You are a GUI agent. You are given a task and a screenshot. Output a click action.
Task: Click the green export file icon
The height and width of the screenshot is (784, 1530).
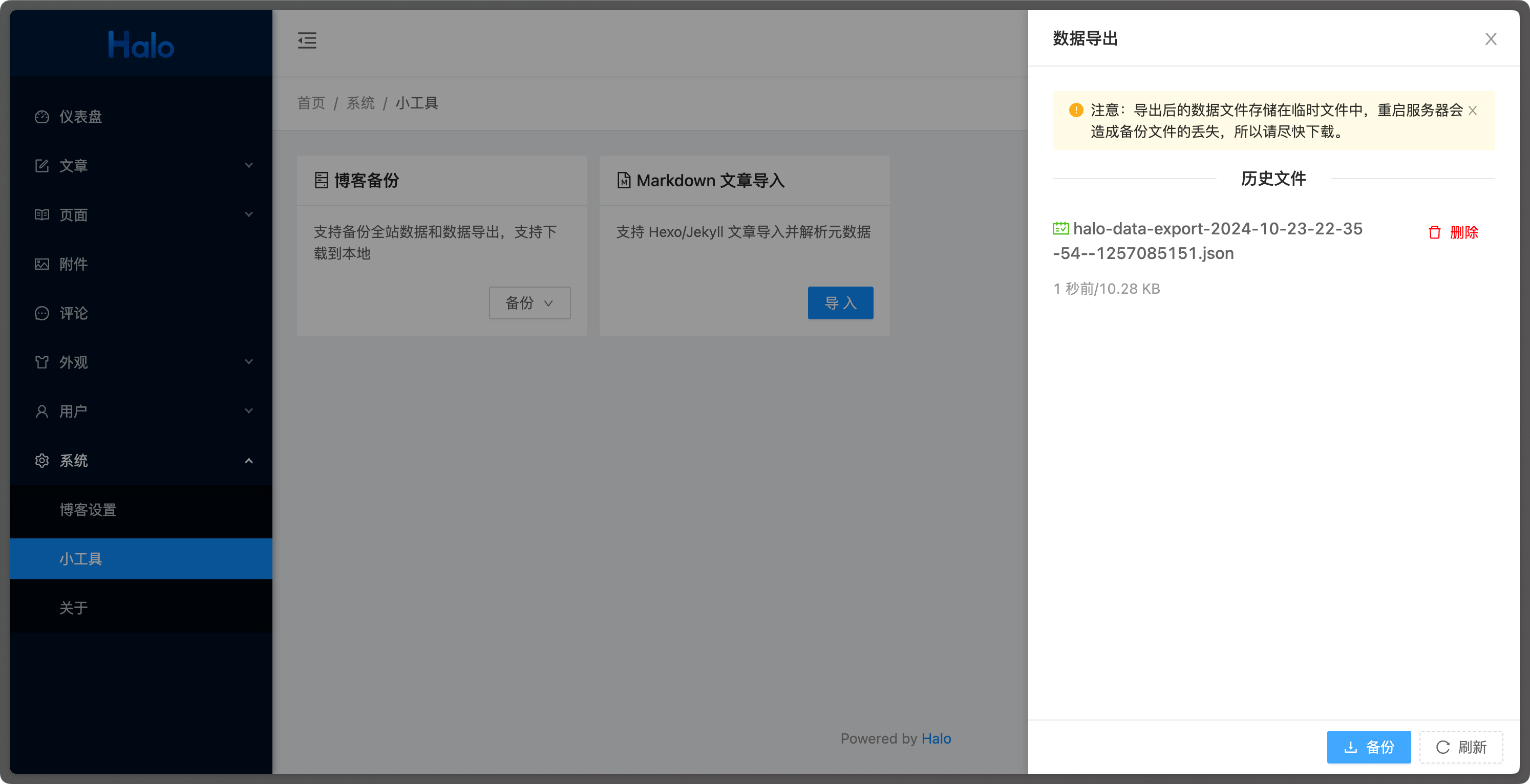(1061, 228)
